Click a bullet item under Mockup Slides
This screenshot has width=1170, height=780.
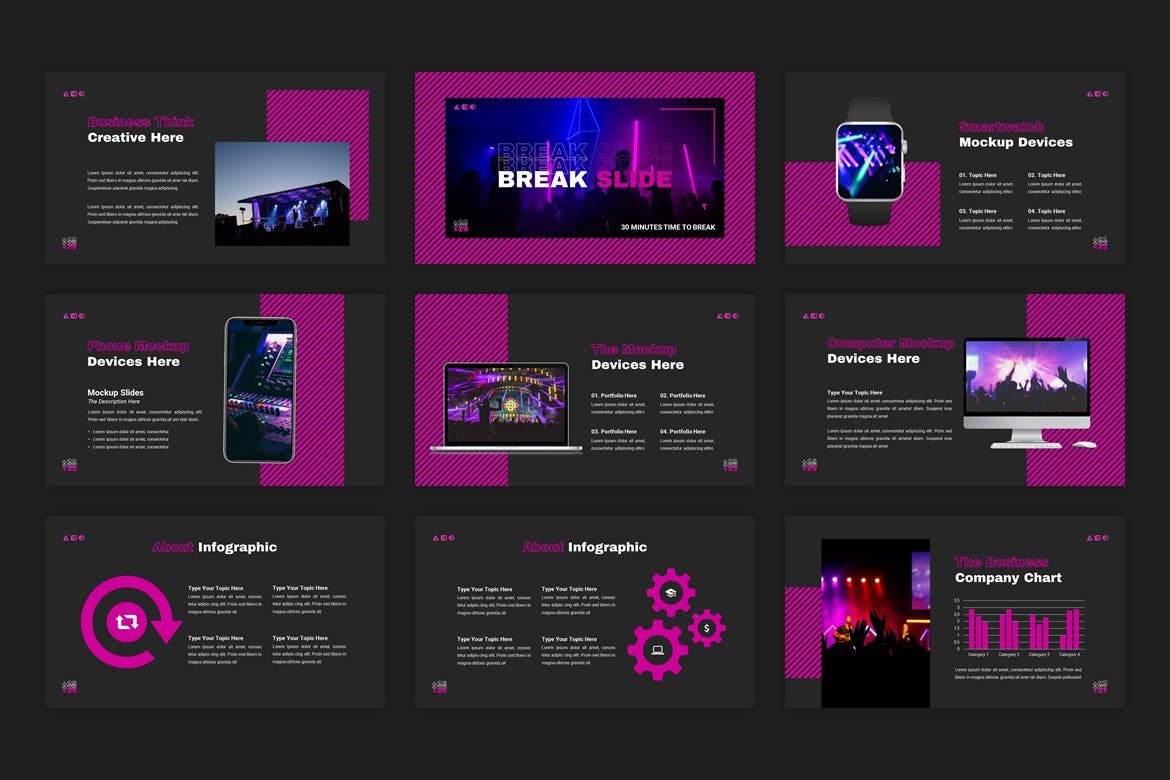coord(129,431)
